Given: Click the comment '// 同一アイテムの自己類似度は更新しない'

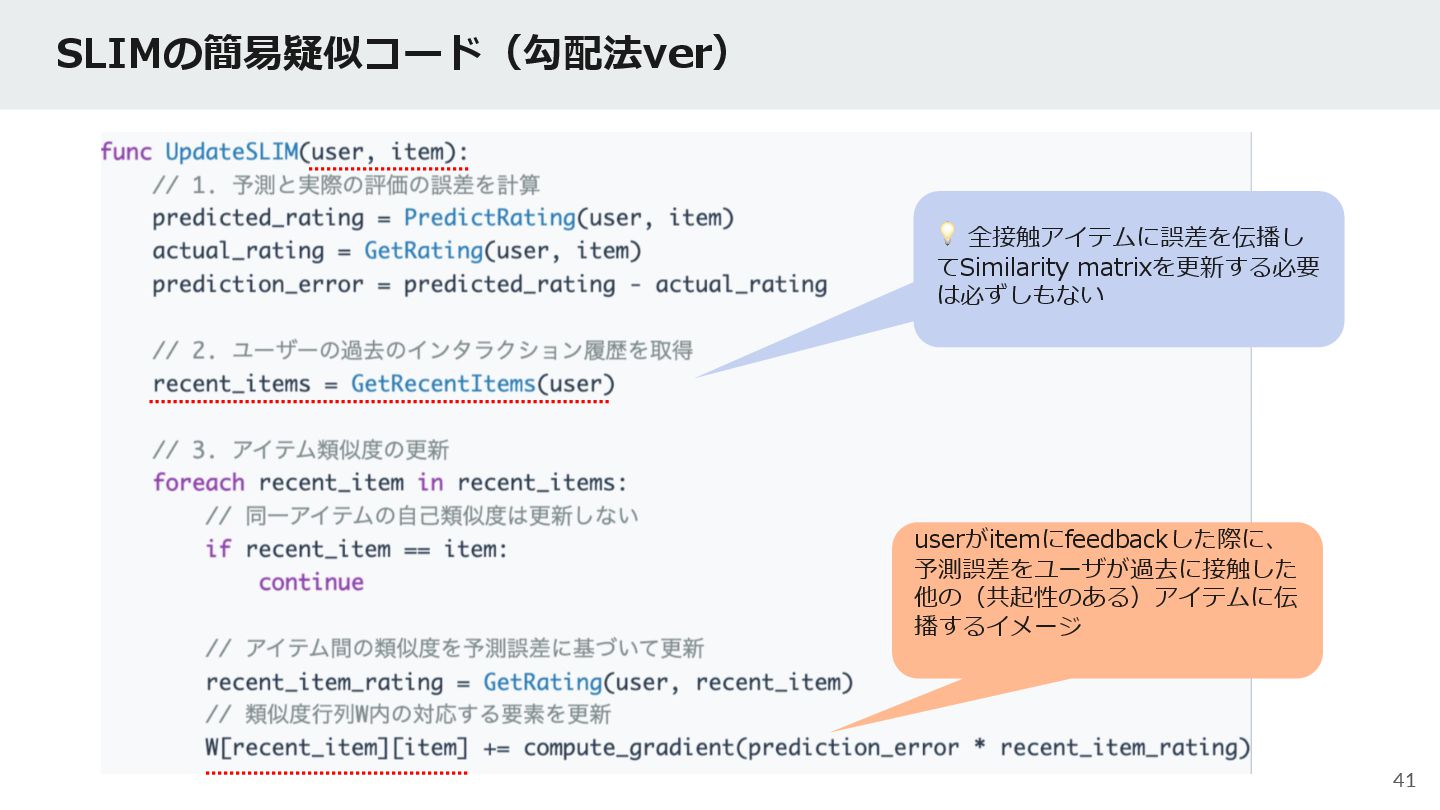Looking at the screenshot, I should [x=421, y=516].
